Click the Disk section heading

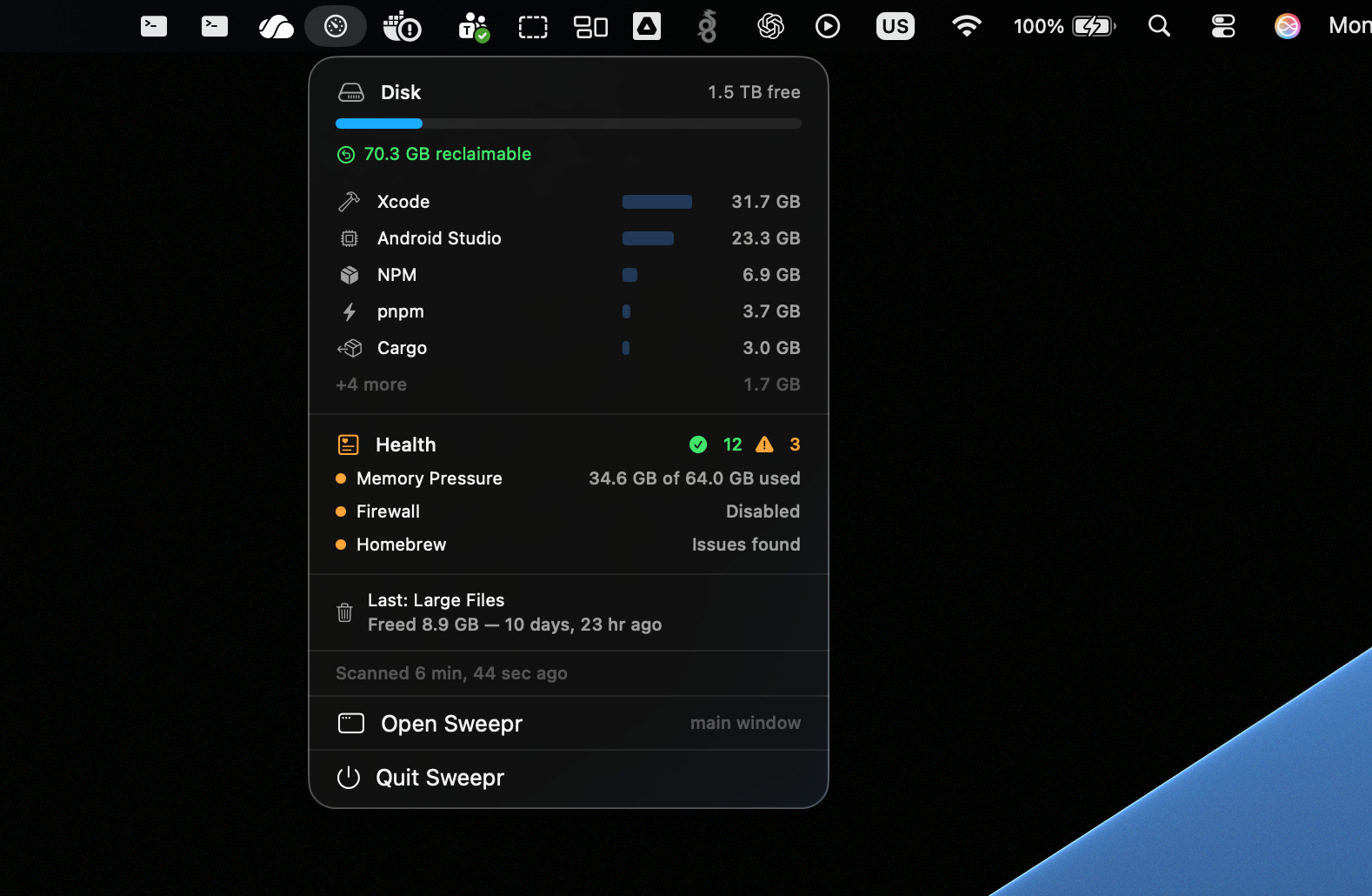[x=401, y=92]
